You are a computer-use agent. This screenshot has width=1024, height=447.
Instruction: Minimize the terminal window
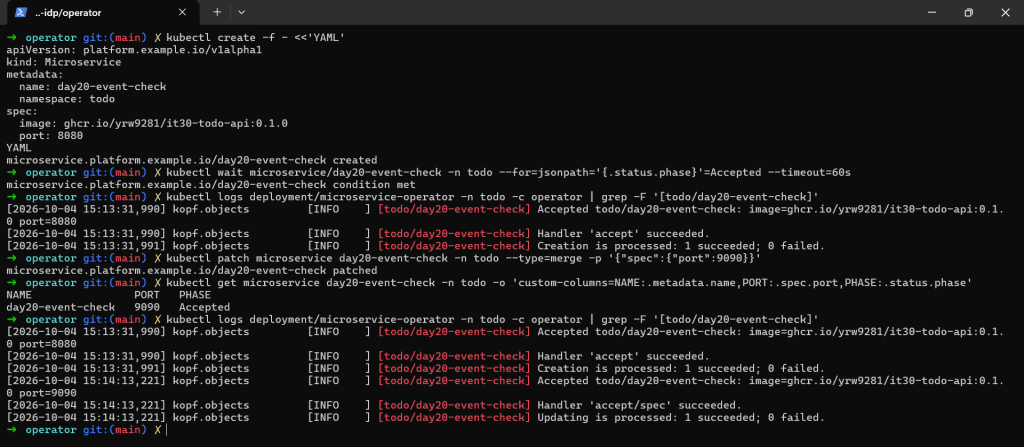pyautogui.click(x=931, y=12)
